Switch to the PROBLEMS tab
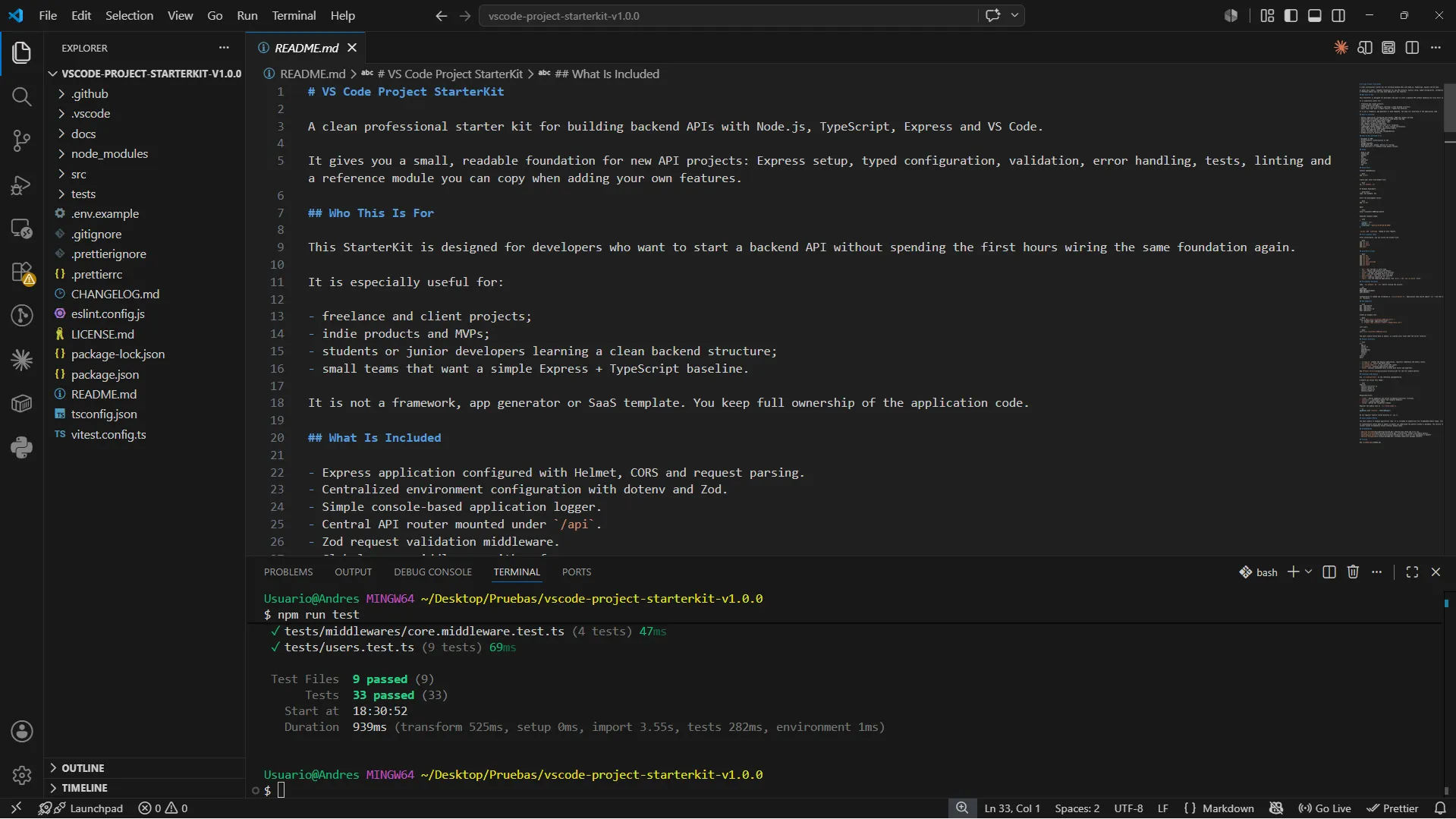This screenshot has width=1456, height=819. point(288,572)
